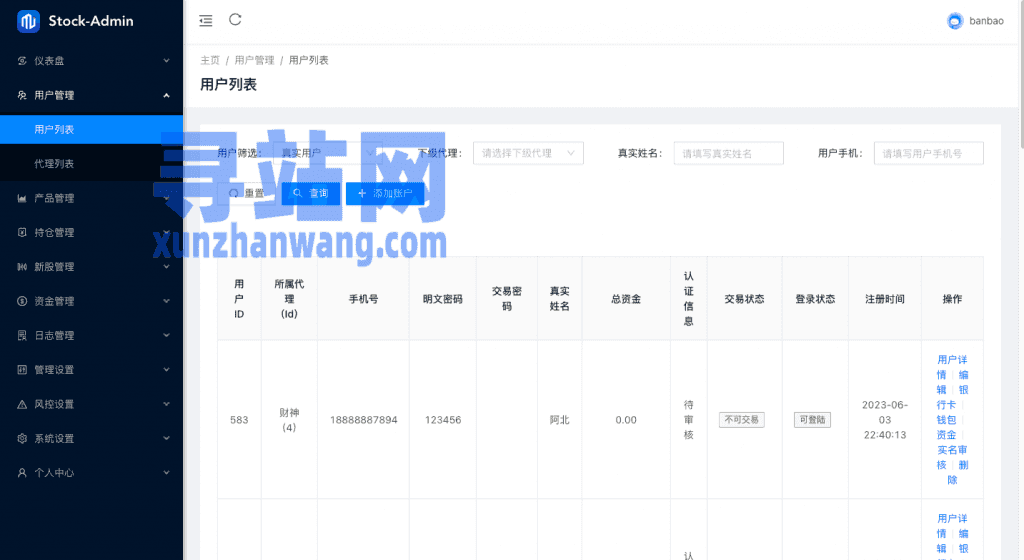Expand the 日志管理 menu chevron

[167, 335]
